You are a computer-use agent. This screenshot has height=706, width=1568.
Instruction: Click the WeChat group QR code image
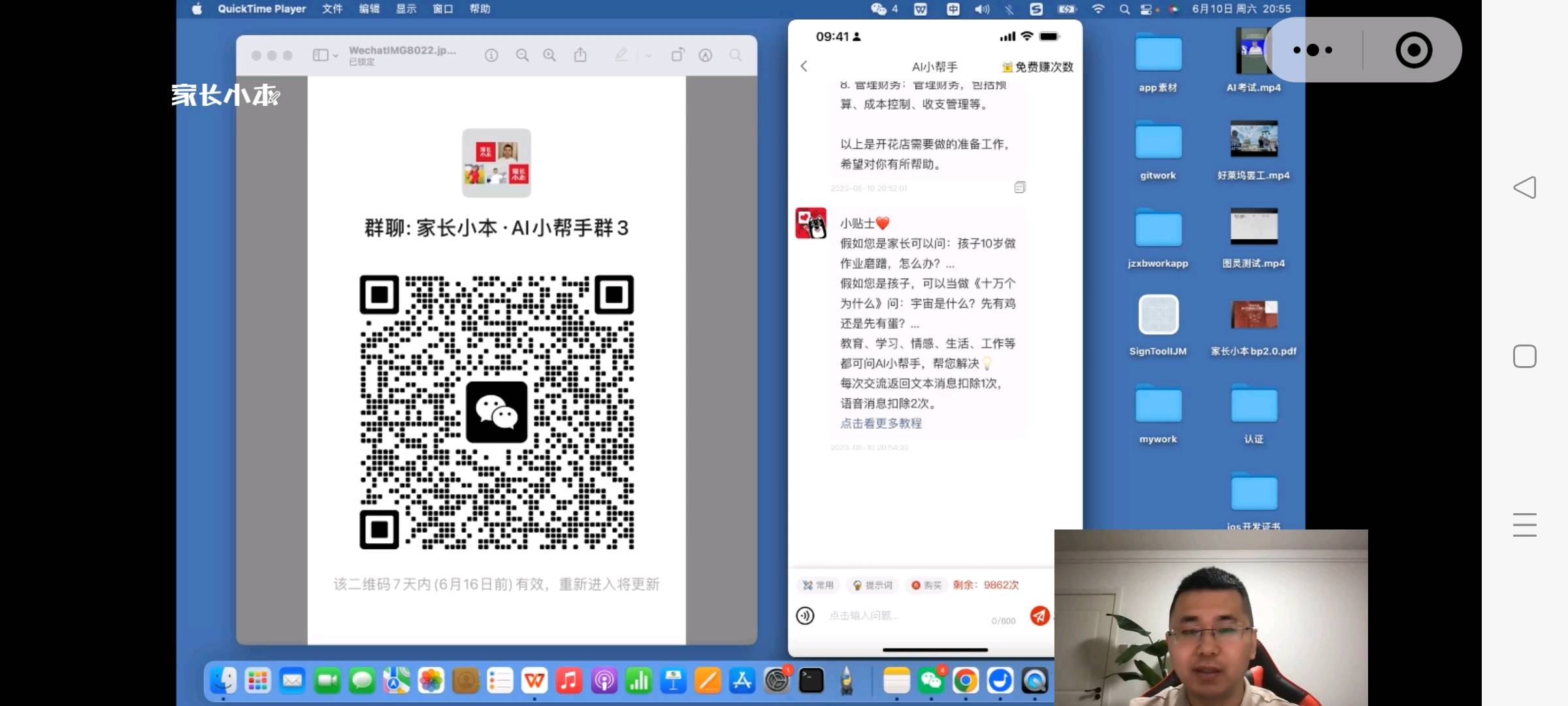tap(497, 412)
